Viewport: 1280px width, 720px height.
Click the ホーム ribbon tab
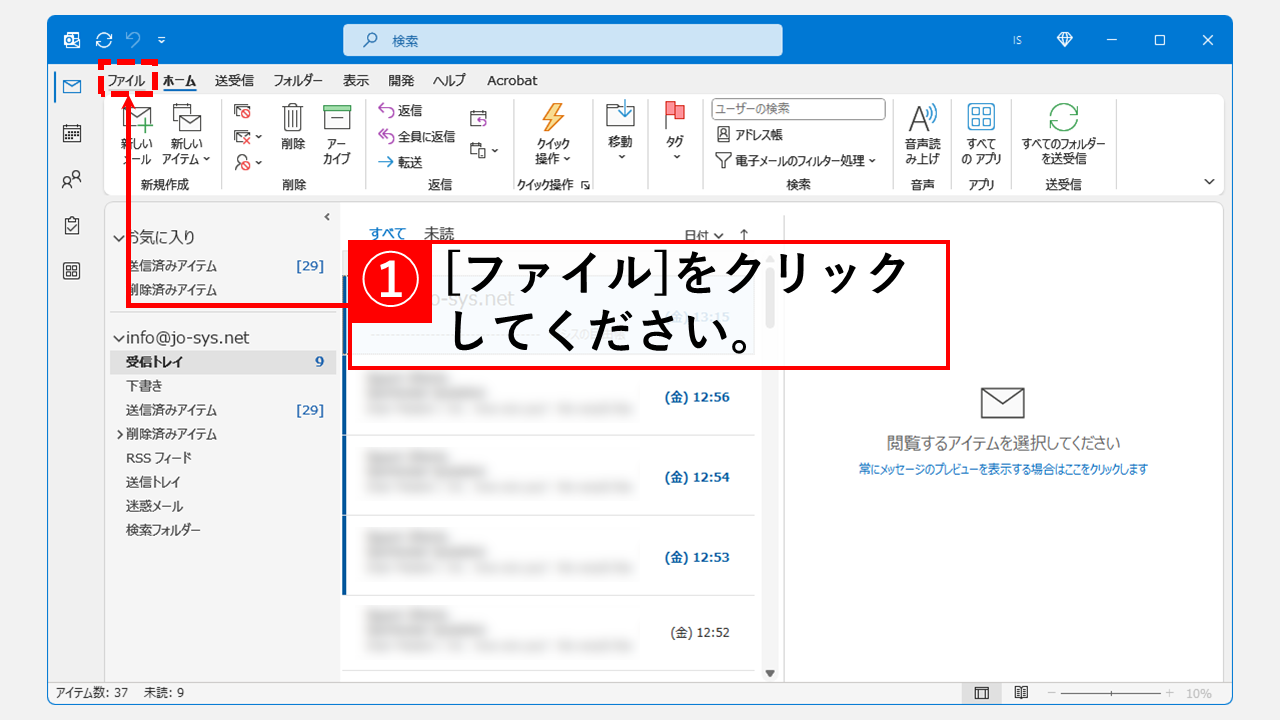tap(179, 80)
